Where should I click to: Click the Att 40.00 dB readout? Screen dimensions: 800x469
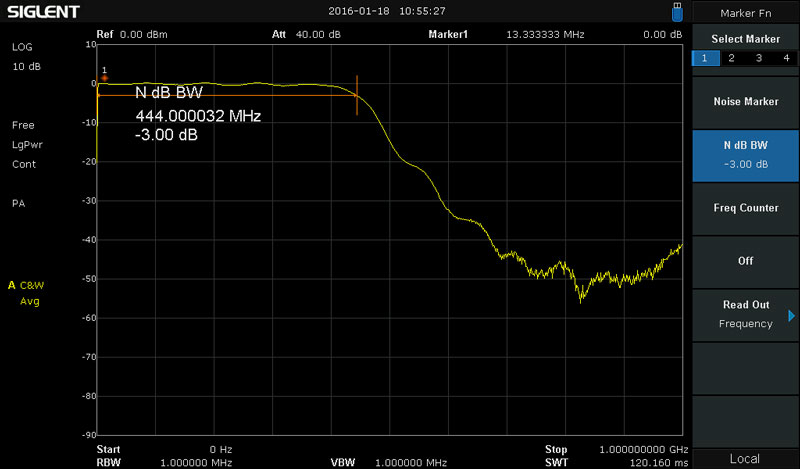(306, 34)
